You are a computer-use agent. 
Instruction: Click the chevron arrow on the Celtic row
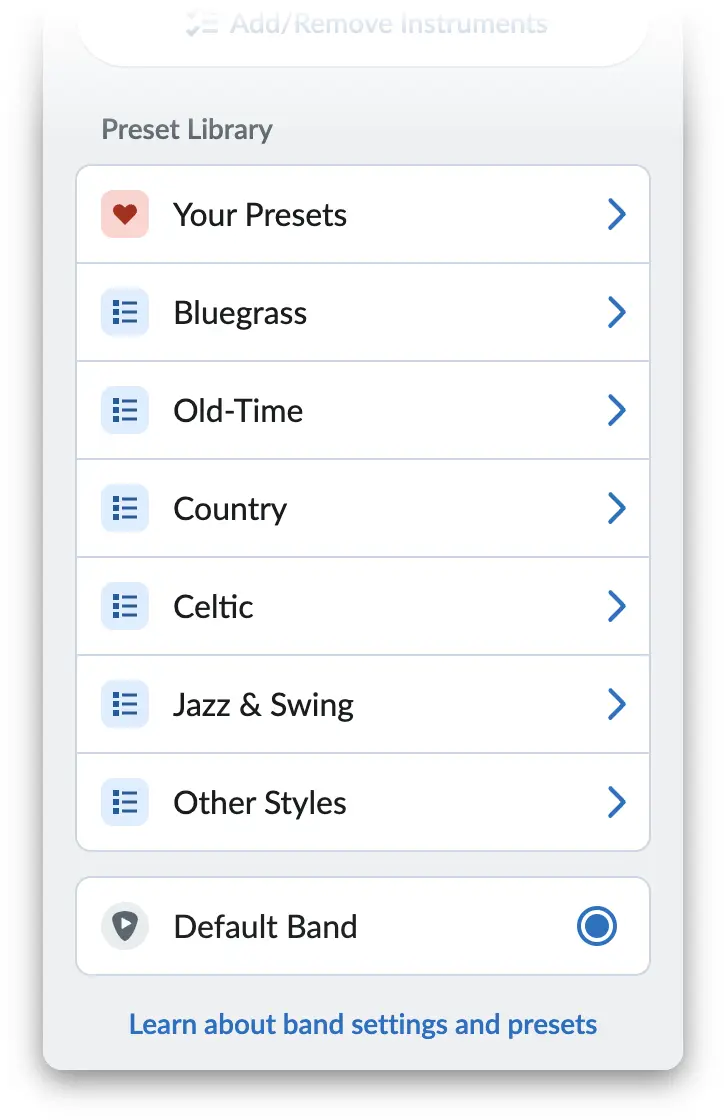point(617,607)
